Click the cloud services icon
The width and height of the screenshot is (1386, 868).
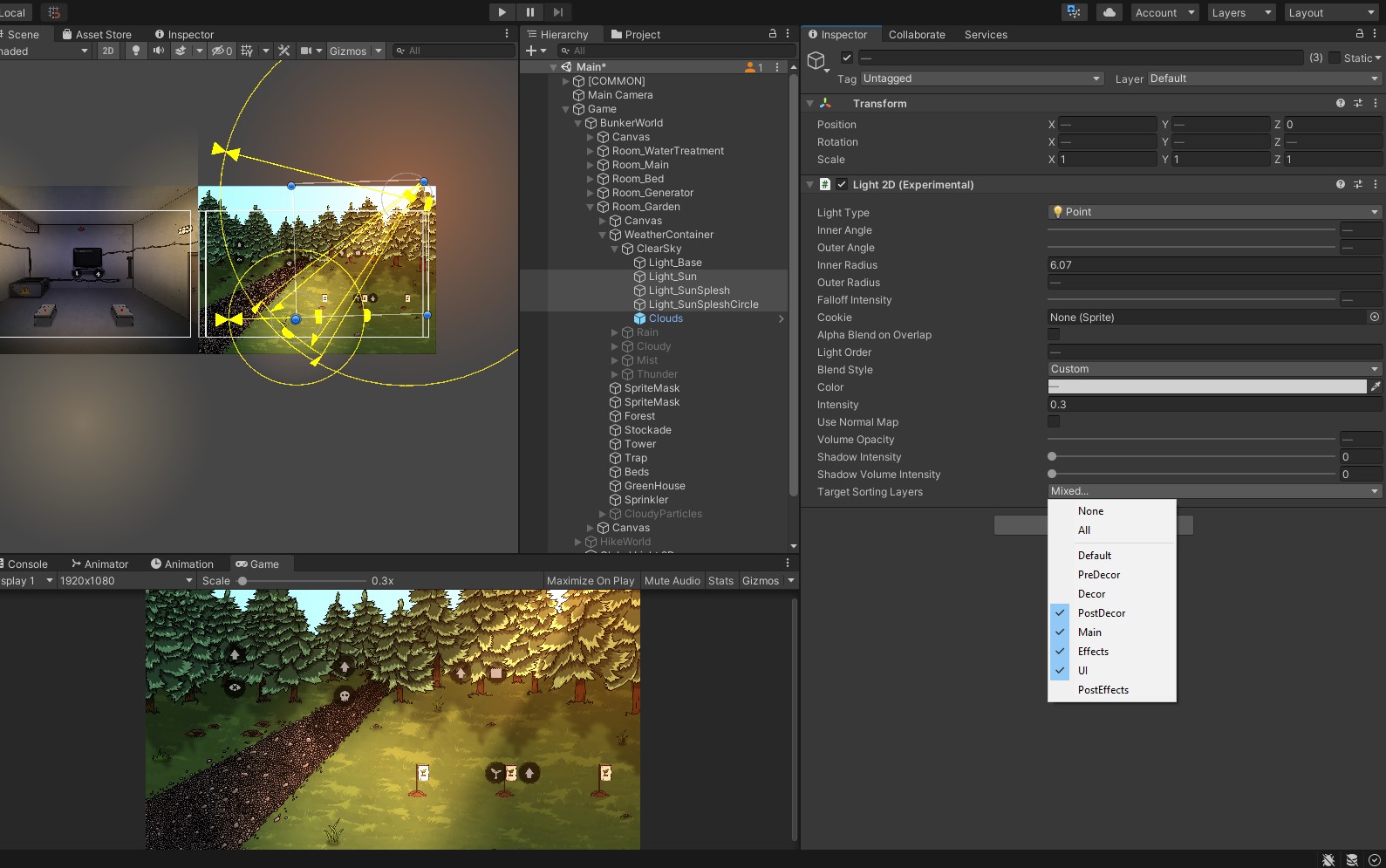(1109, 12)
